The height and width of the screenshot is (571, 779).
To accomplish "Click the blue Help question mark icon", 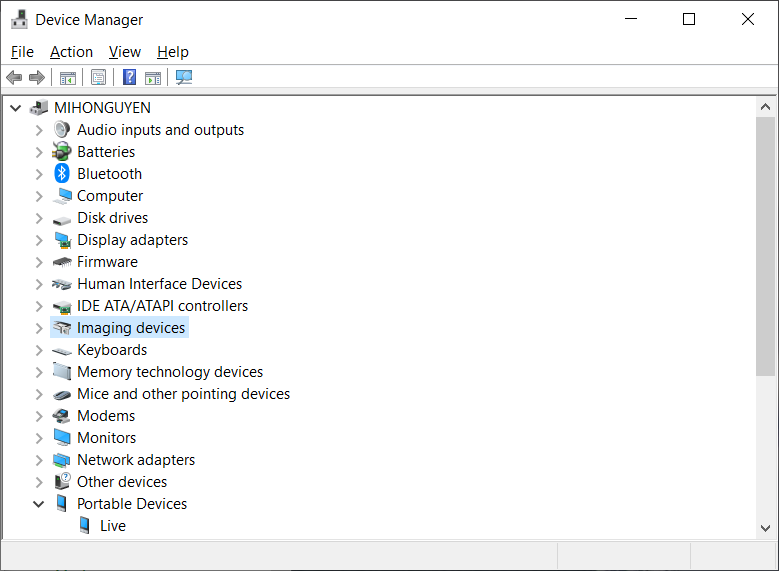I will pos(129,78).
